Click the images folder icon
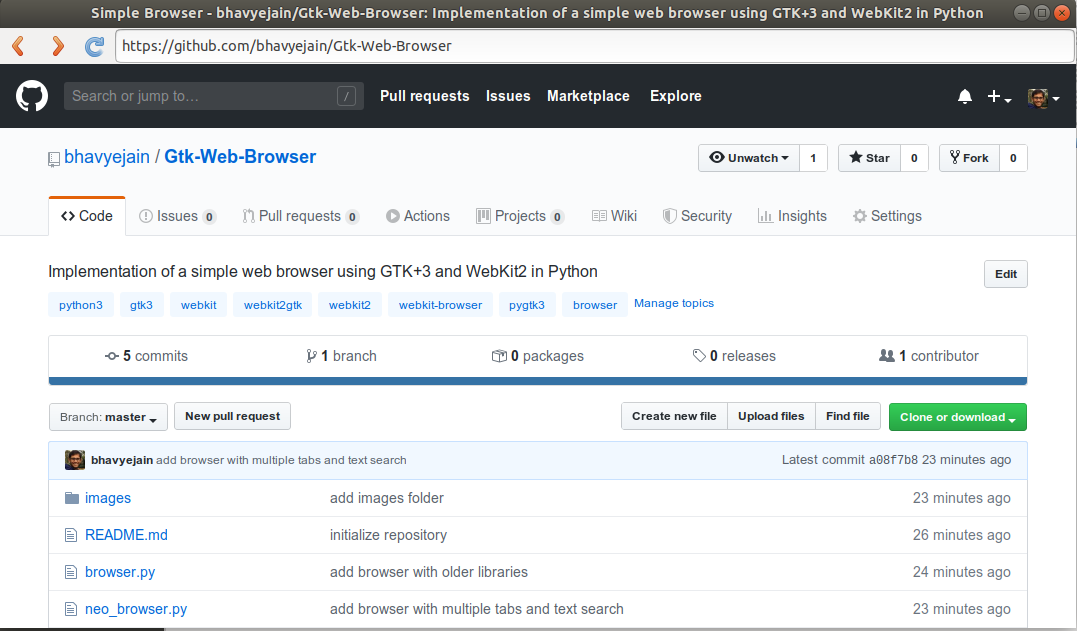The height and width of the screenshot is (631, 1077). point(71,498)
